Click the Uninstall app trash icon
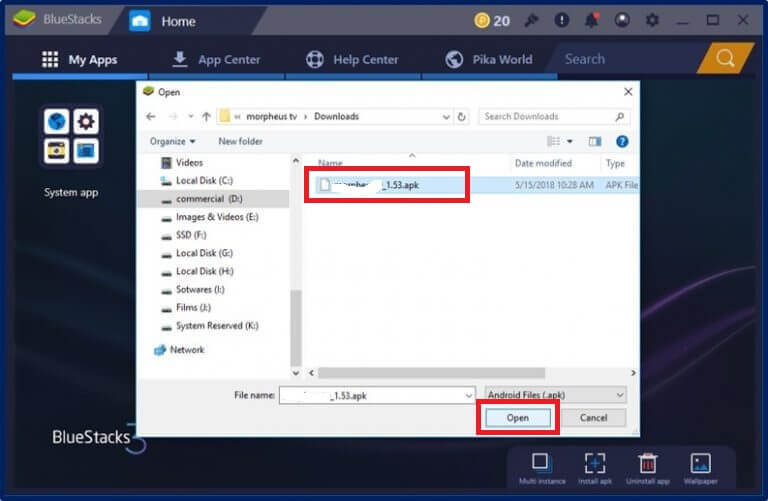This screenshot has width=768, height=501. point(647,463)
